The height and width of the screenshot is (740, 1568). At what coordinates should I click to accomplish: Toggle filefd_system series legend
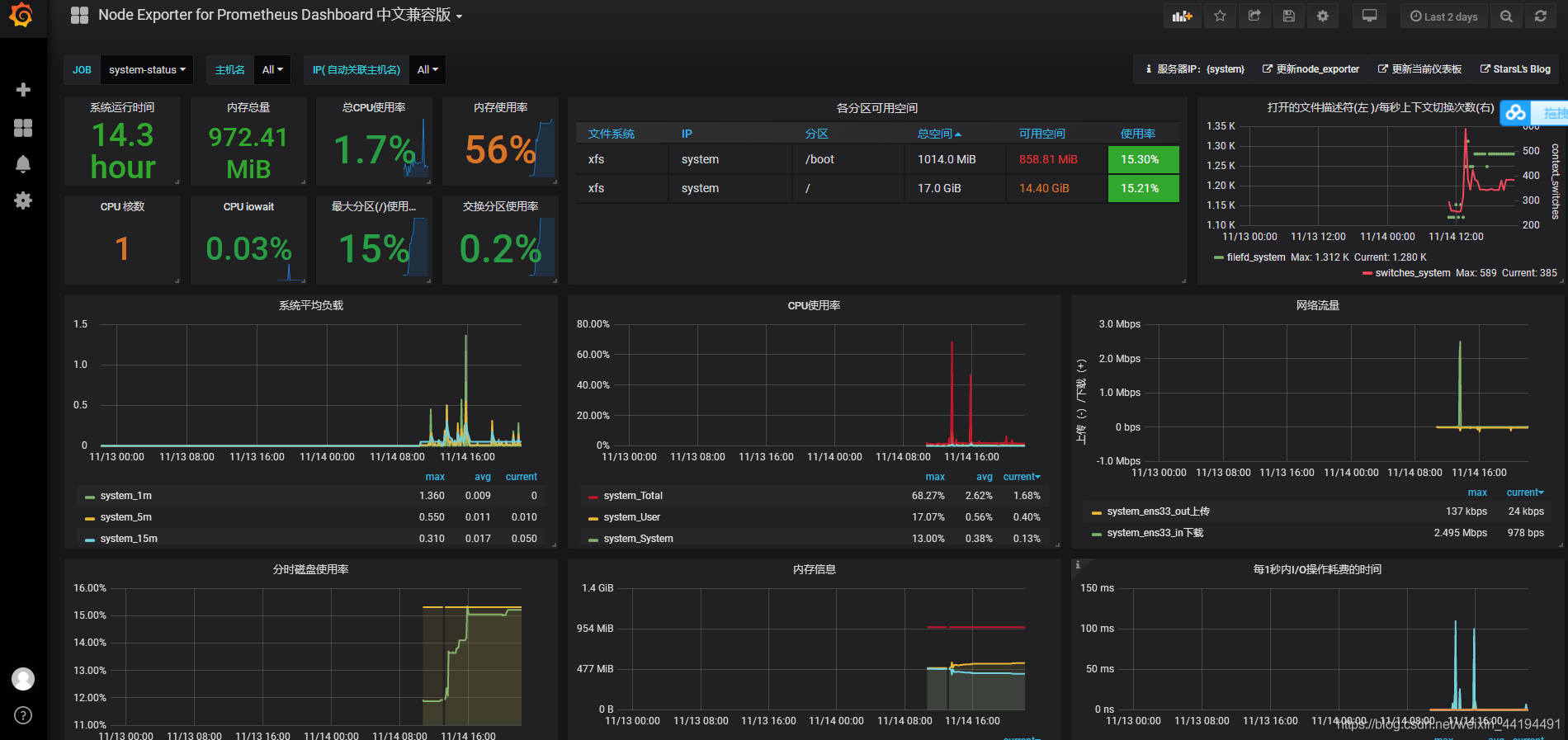coord(1255,257)
